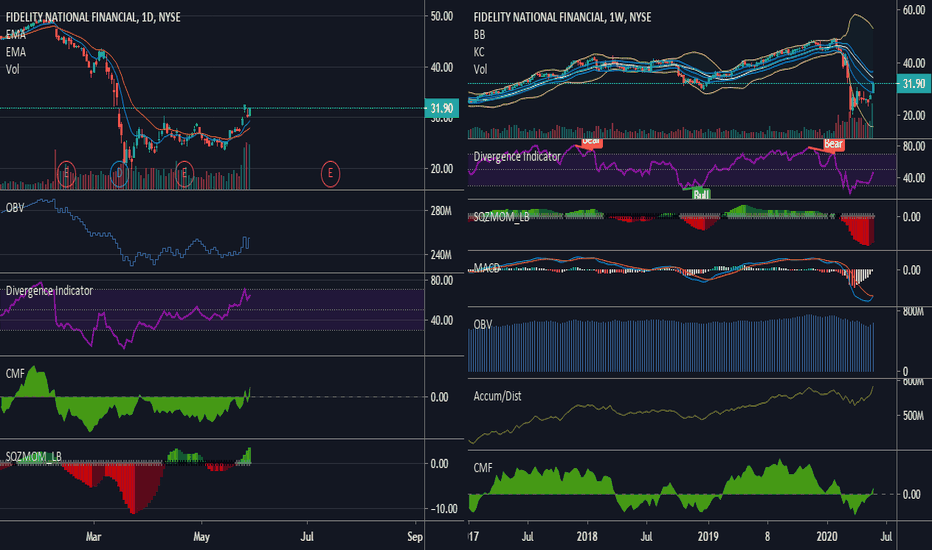Select the Vol indicator label on weekly chart
Screen dimensions: 932x550
[480, 69]
